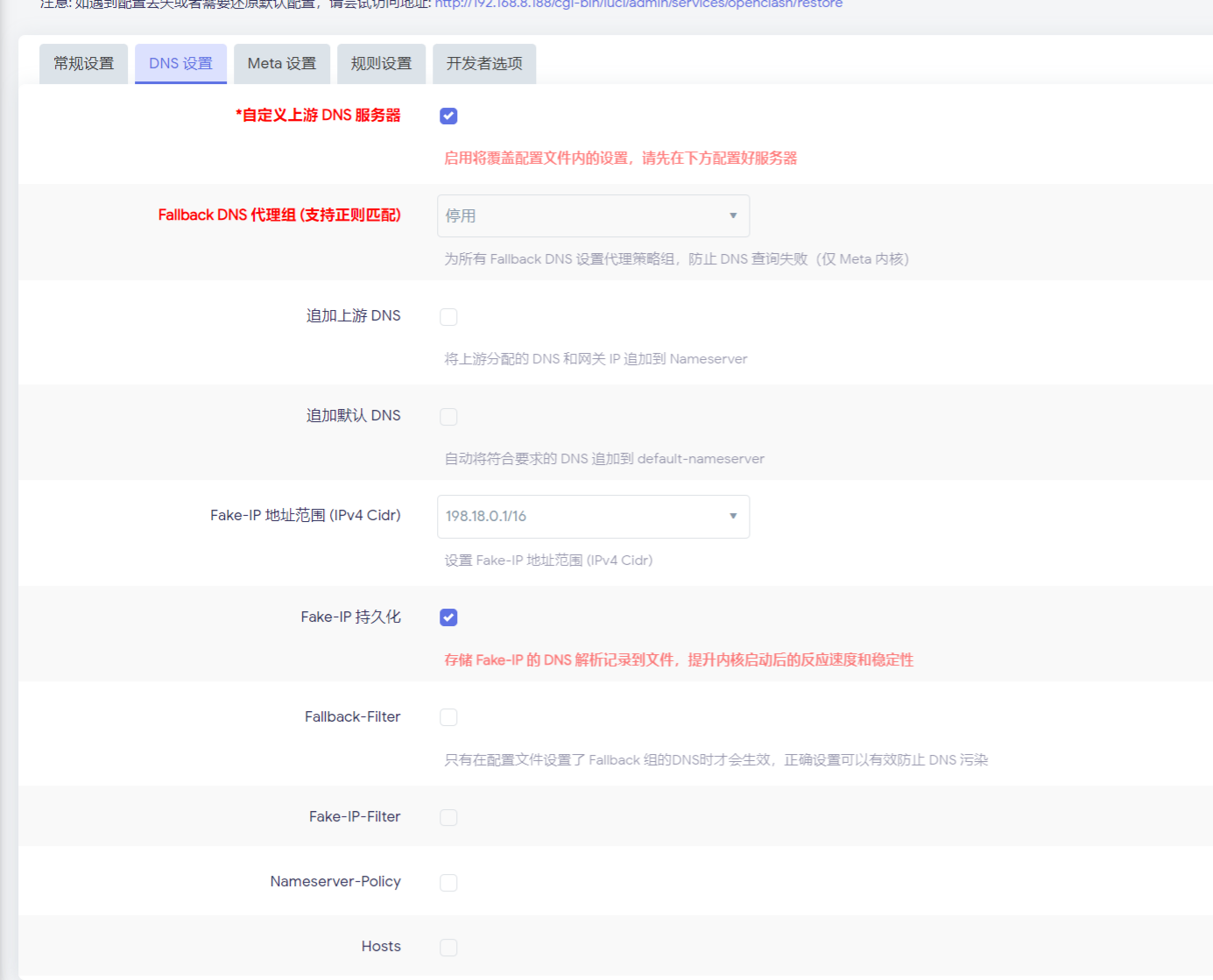Screen dimensions: 1213x980
Task: Open the 开发者选项 tab
Action: (x=483, y=64)
